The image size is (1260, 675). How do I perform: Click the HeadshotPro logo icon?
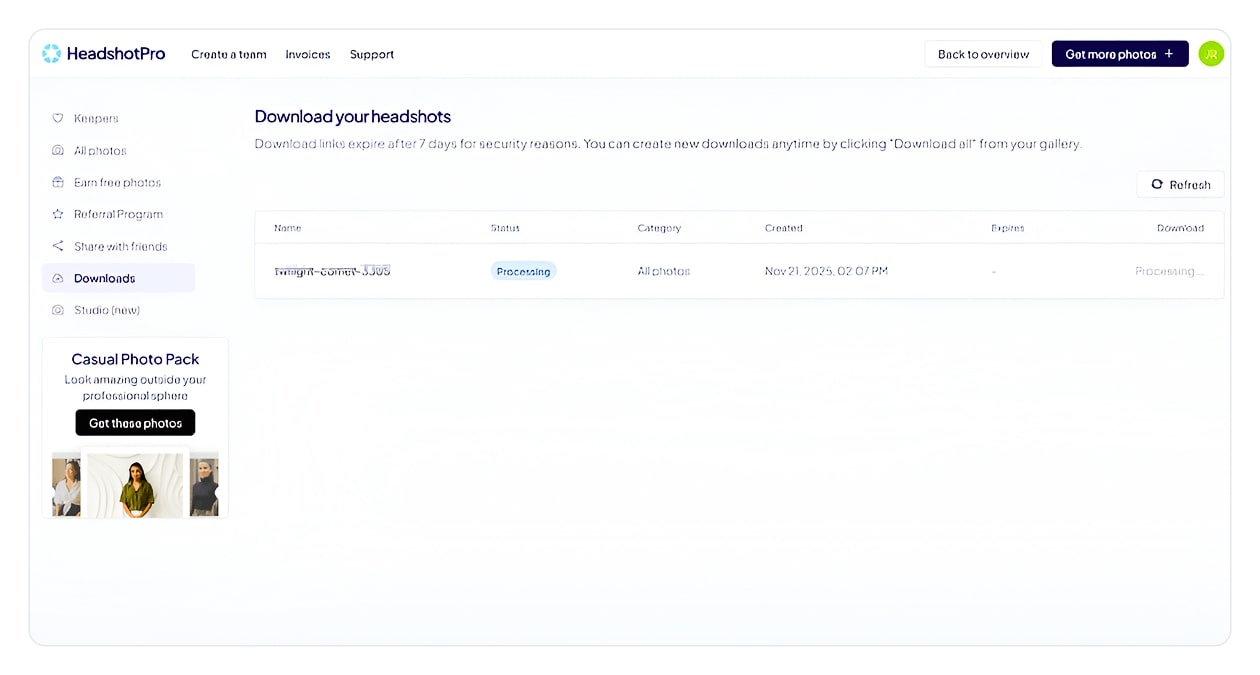pos(52,54)
